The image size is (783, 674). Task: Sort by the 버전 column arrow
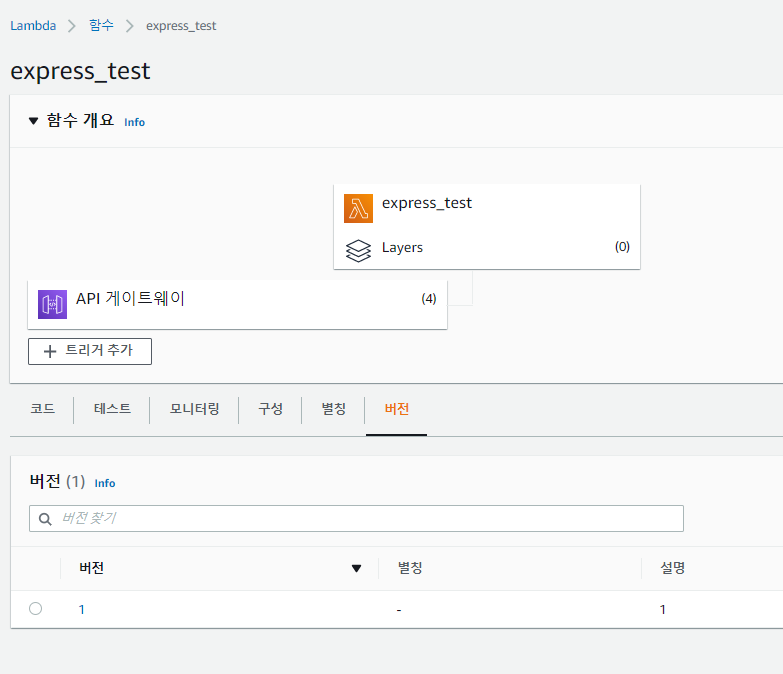(x=356, y=569)
